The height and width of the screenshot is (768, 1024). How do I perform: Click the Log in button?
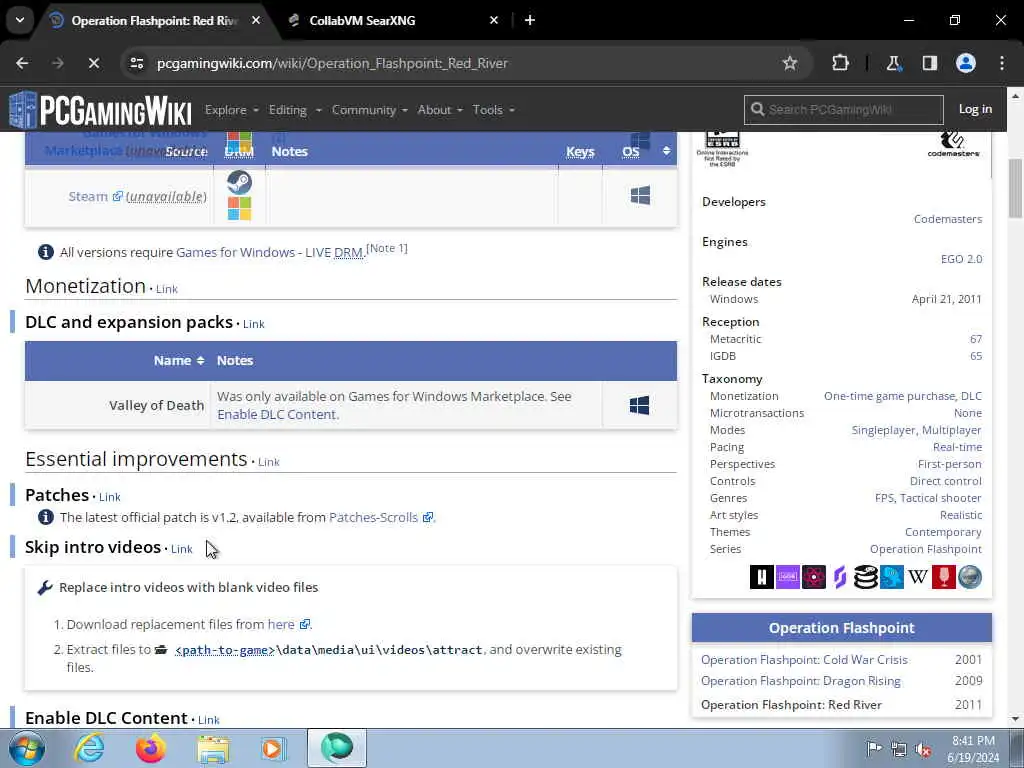click(975, 109)
